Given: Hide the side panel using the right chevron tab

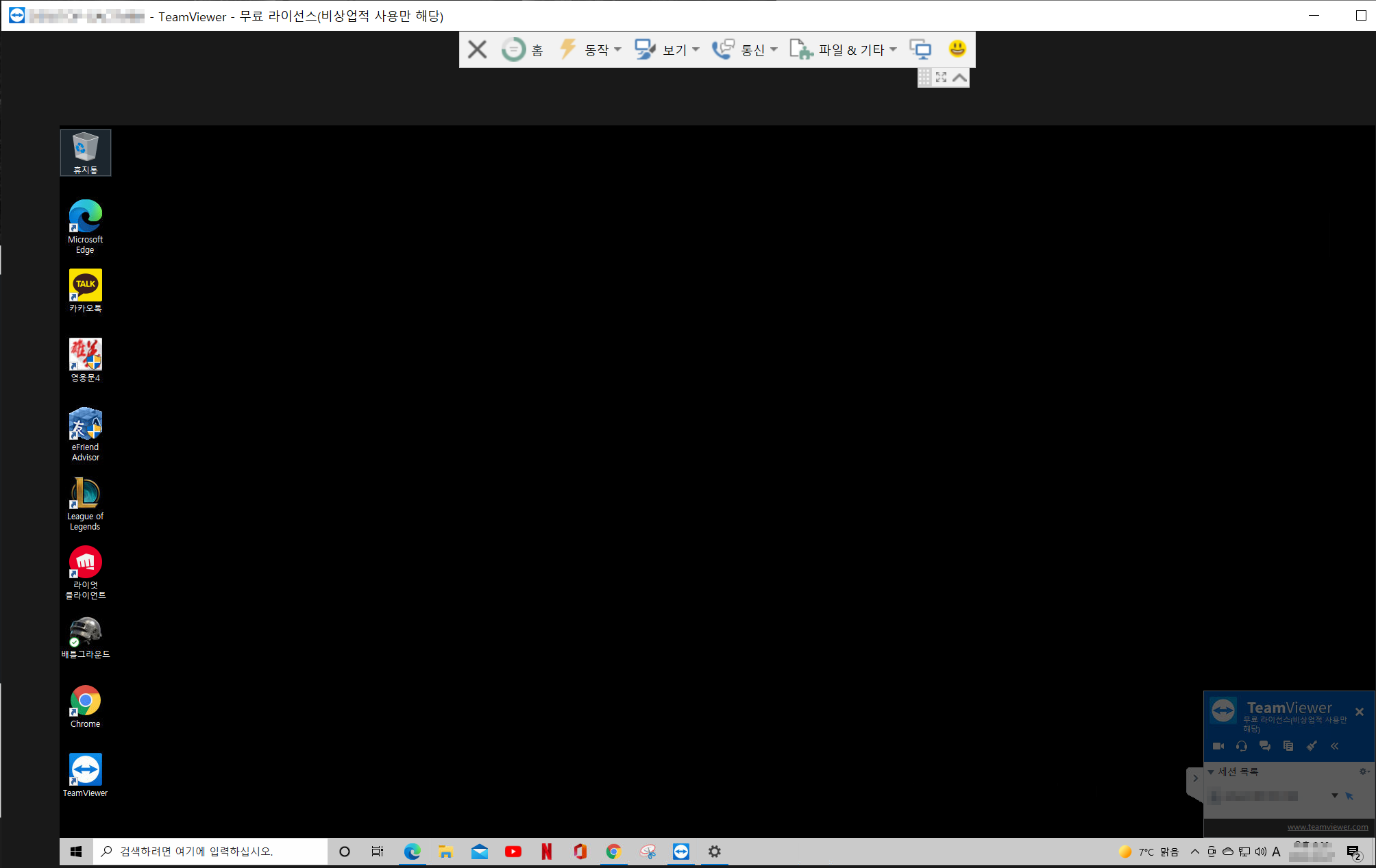Looking at the screenshot, I should click(x=1195, y=778).
